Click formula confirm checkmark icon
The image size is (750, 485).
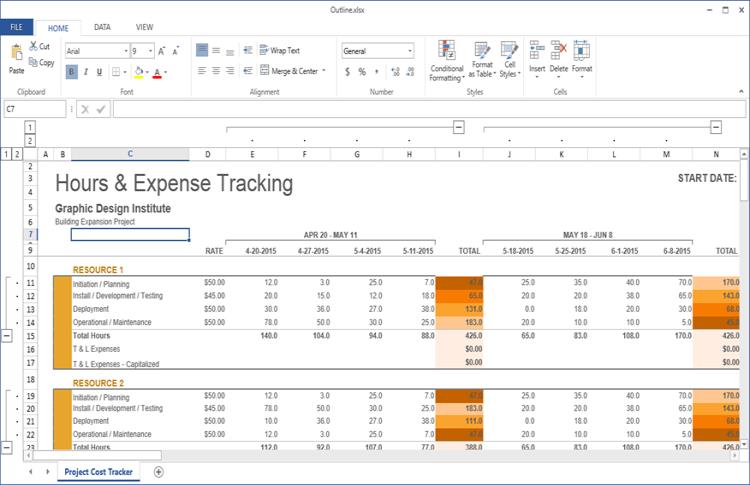coord(101,110)
